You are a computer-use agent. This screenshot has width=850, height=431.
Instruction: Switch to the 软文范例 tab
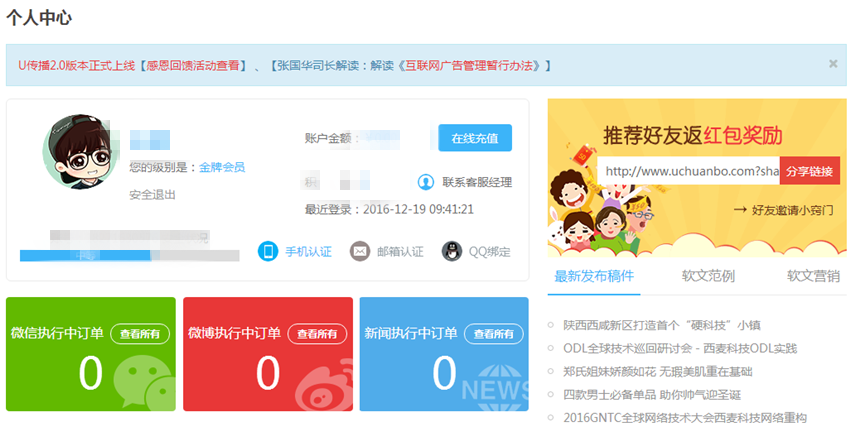click(x=708, y=276)
